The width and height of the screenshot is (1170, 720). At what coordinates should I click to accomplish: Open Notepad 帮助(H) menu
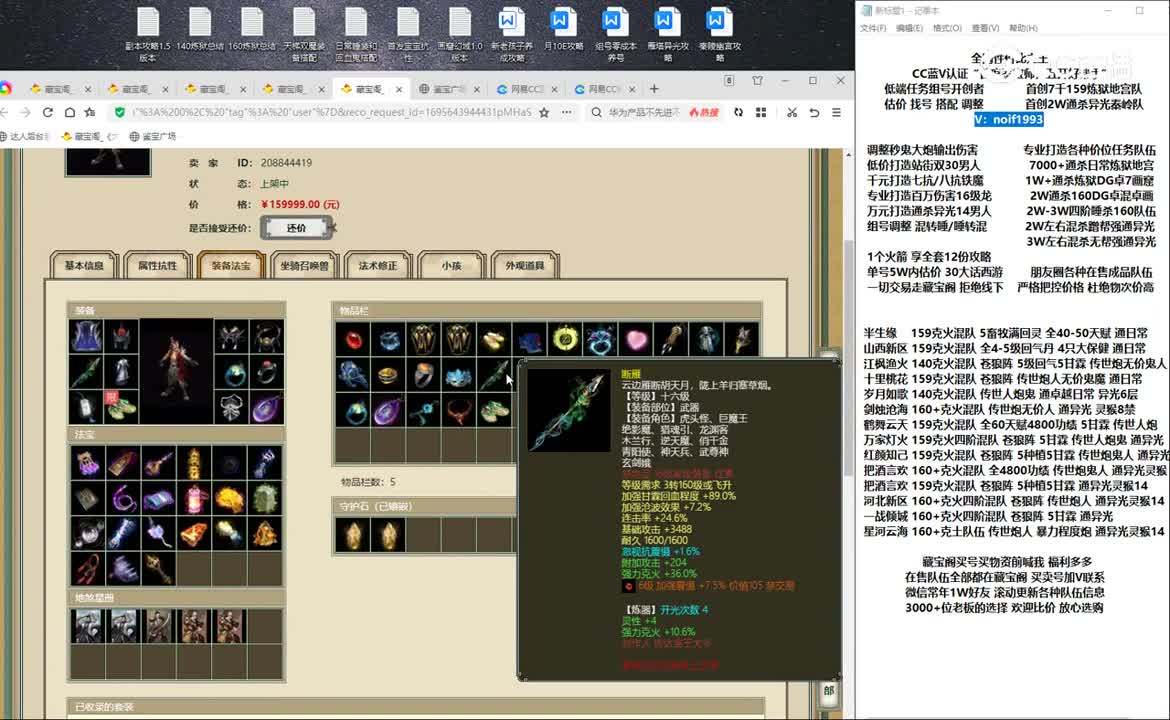(1023, 28)
